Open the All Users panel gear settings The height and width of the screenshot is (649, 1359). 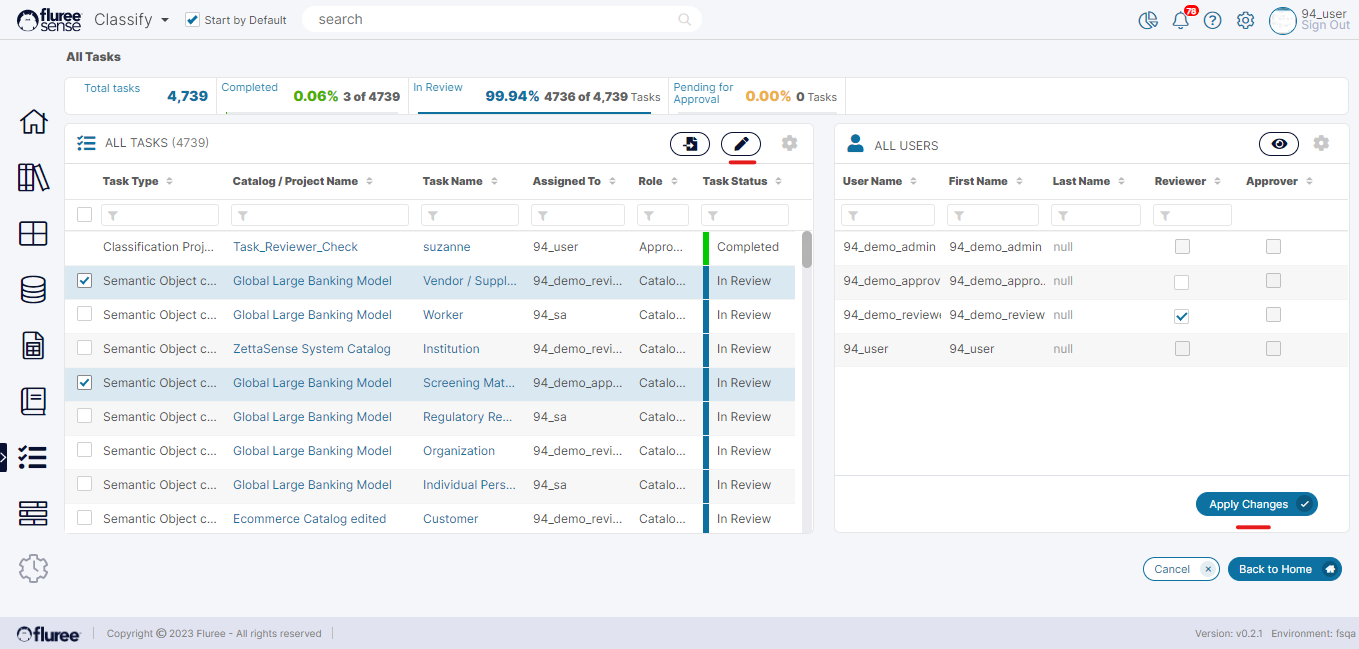[1321, 144]
